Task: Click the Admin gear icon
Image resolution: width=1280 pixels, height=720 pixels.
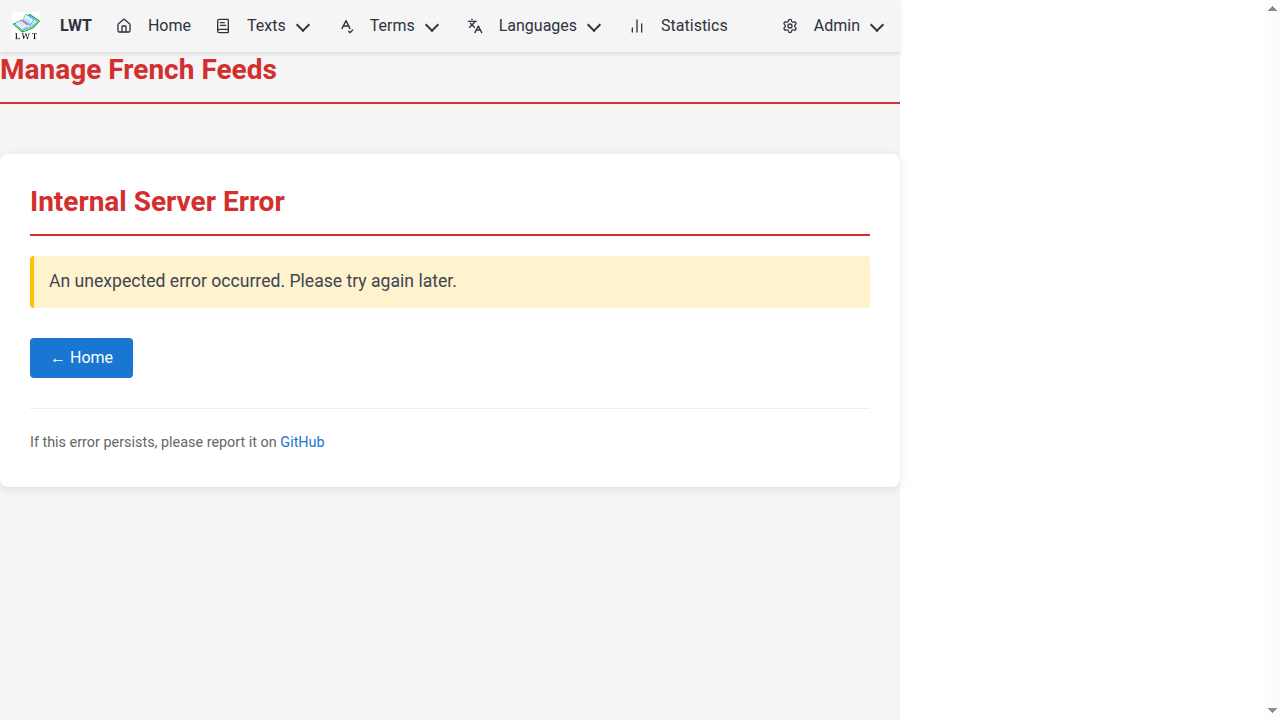Action: (x=790, y=27)
